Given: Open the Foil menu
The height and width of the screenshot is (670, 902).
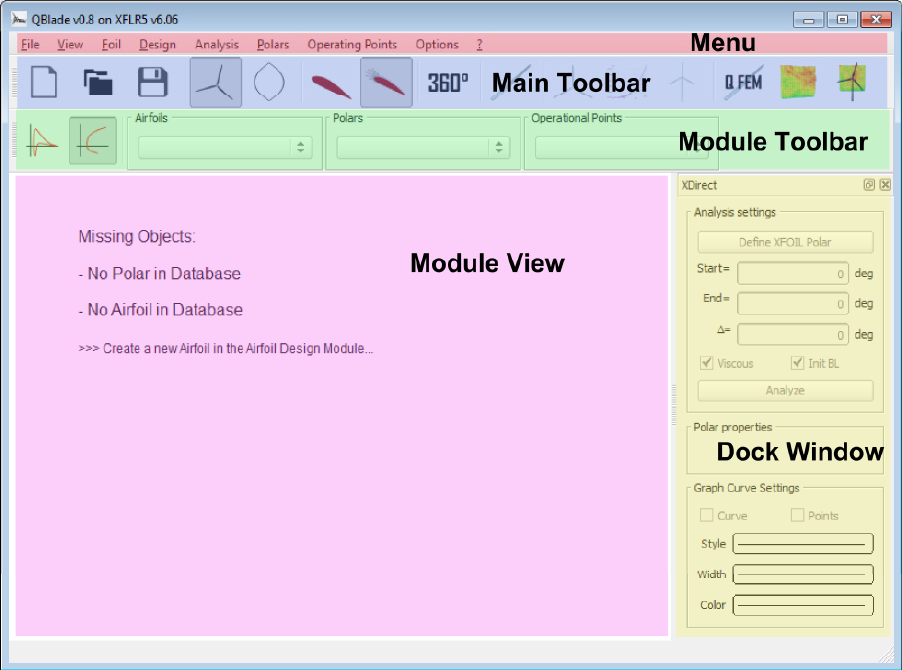Looking at the screenshot, I should tap(111, 44).
